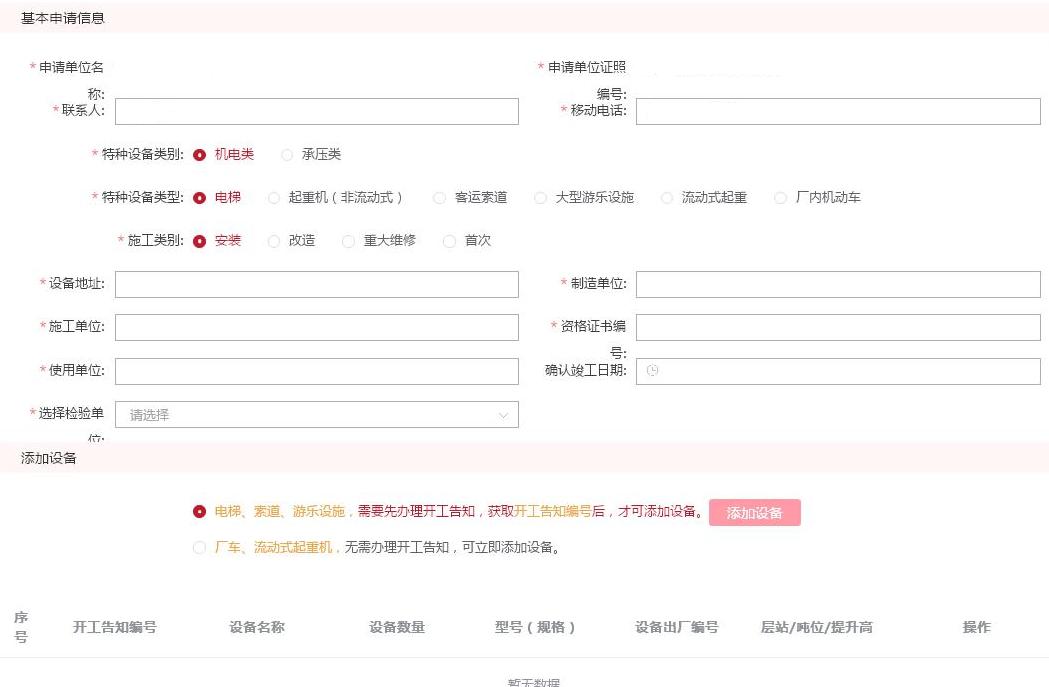Choose 客运索道 equipment type

(439, 198)
